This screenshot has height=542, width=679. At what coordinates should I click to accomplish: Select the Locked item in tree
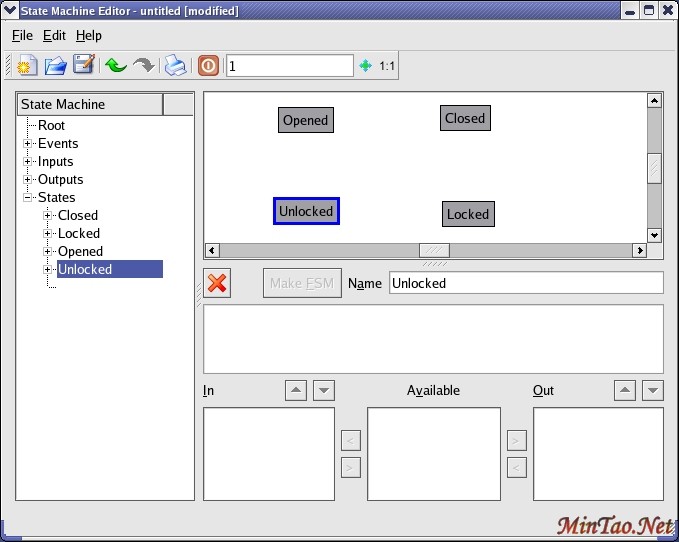(78, 233)
